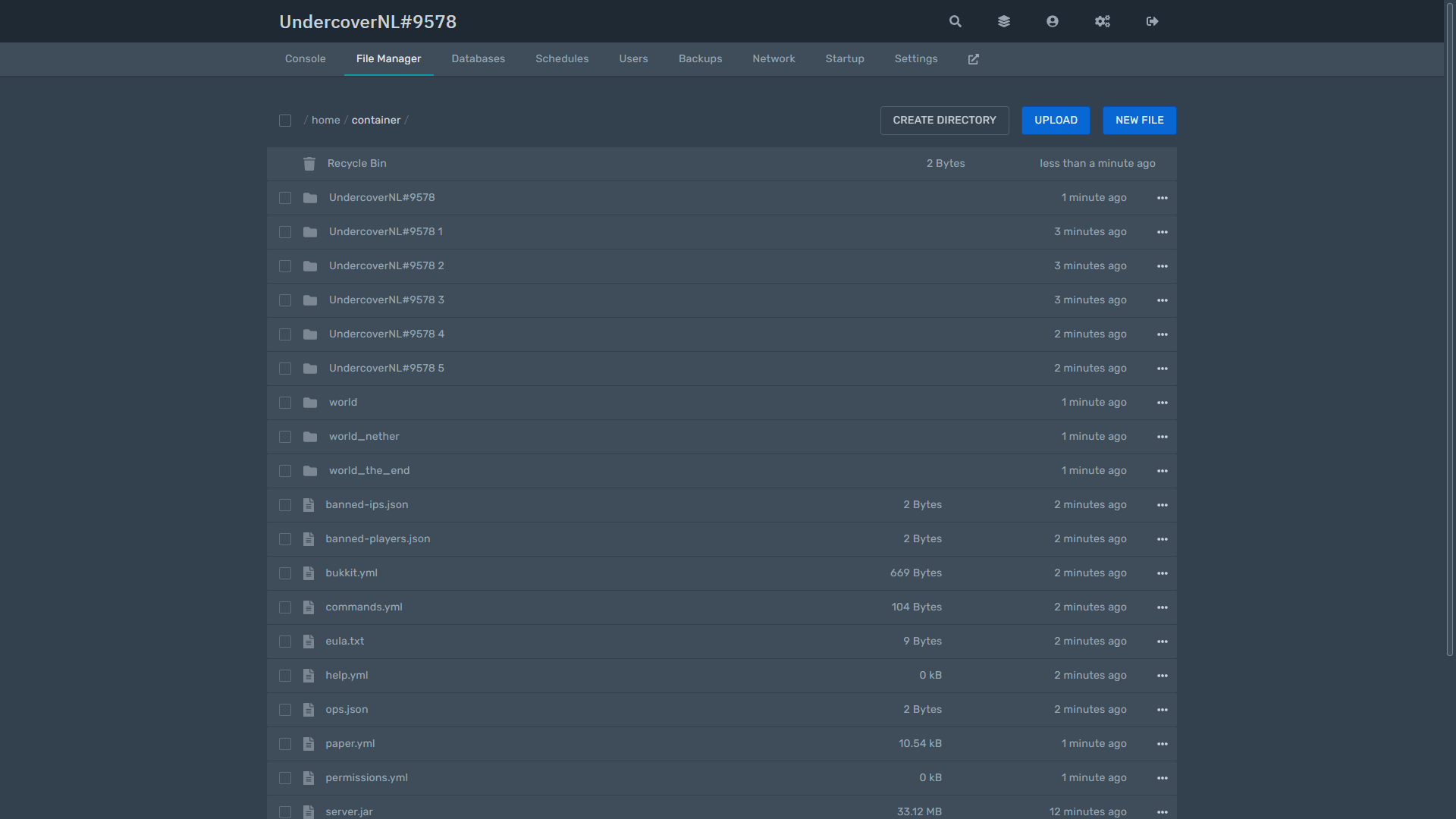The width and height of the screenshot is (1456, 819).
Task: Click file icon for ops.json
Action: pos(309,710)
